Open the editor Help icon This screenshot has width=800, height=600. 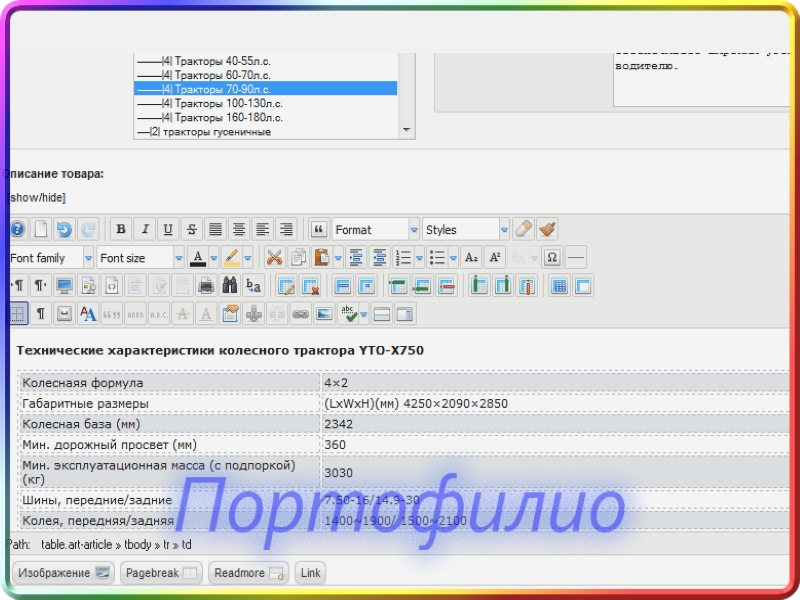click(17, 230)
